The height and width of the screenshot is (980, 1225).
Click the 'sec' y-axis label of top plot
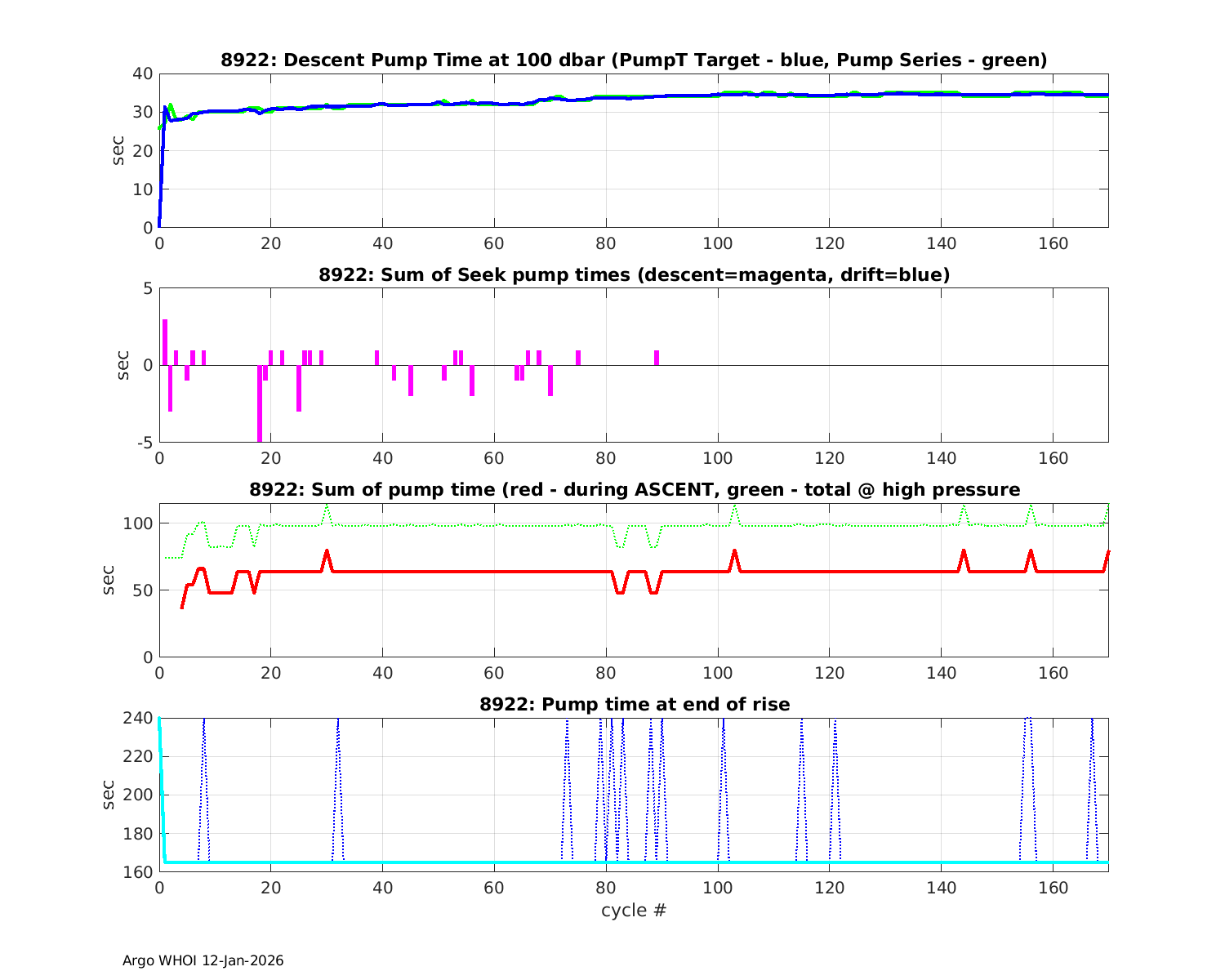coord(118,150)
